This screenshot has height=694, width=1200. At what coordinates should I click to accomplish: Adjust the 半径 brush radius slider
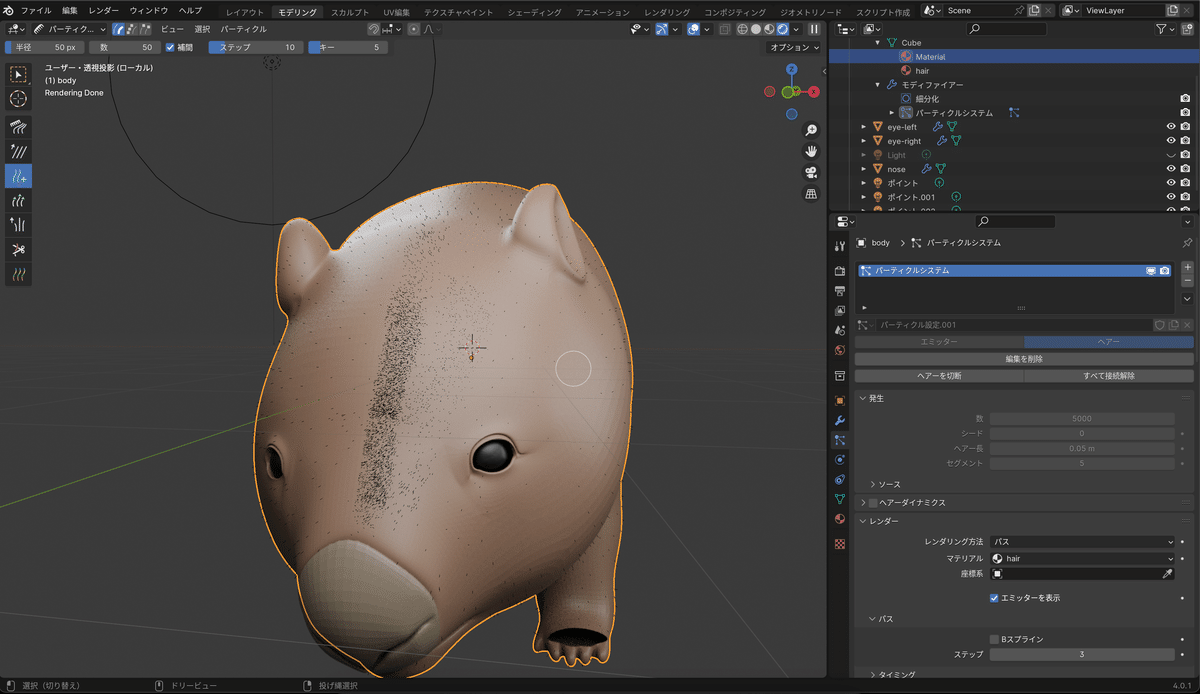(x=45, y=47)
